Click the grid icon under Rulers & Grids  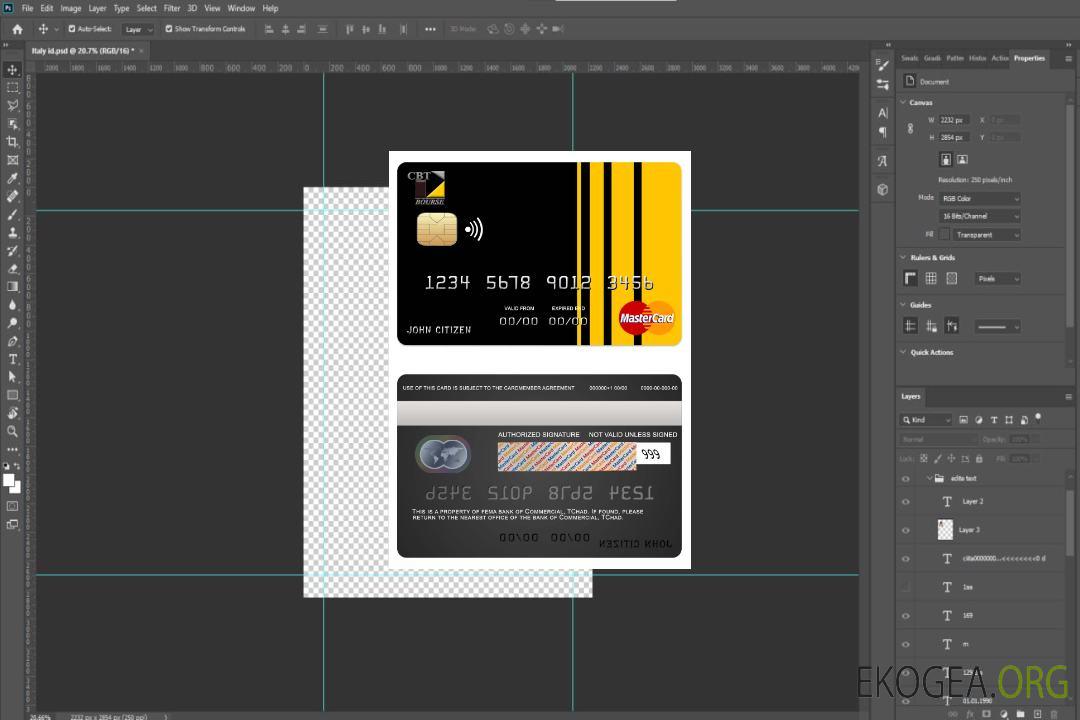pos(931,279)
